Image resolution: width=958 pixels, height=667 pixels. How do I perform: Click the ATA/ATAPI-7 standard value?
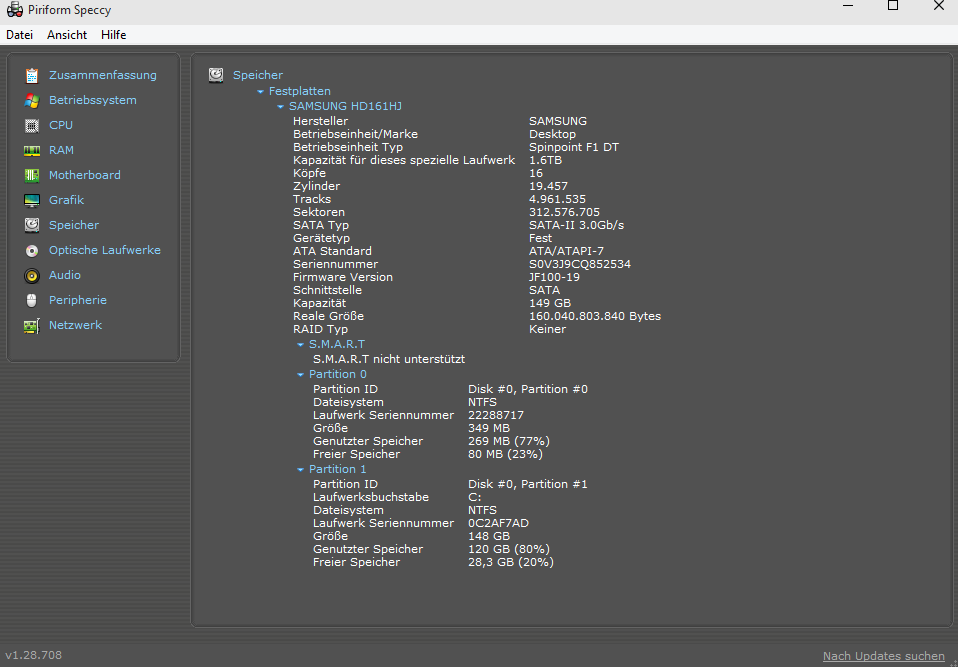coord(566,251)
